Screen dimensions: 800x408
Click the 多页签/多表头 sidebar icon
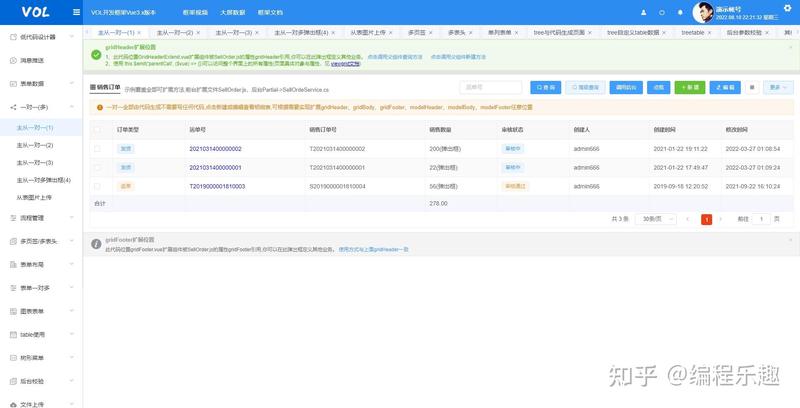[x=14, y=241]
